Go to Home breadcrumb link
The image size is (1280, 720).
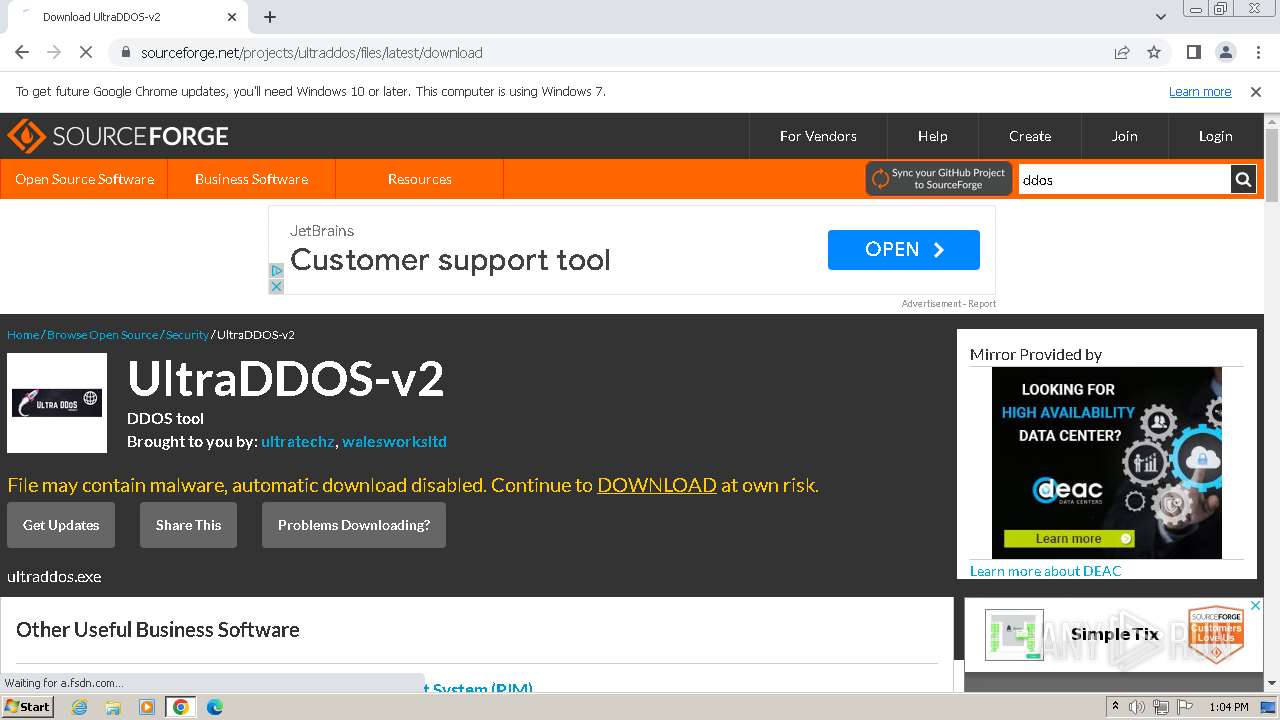click(23, 335)
